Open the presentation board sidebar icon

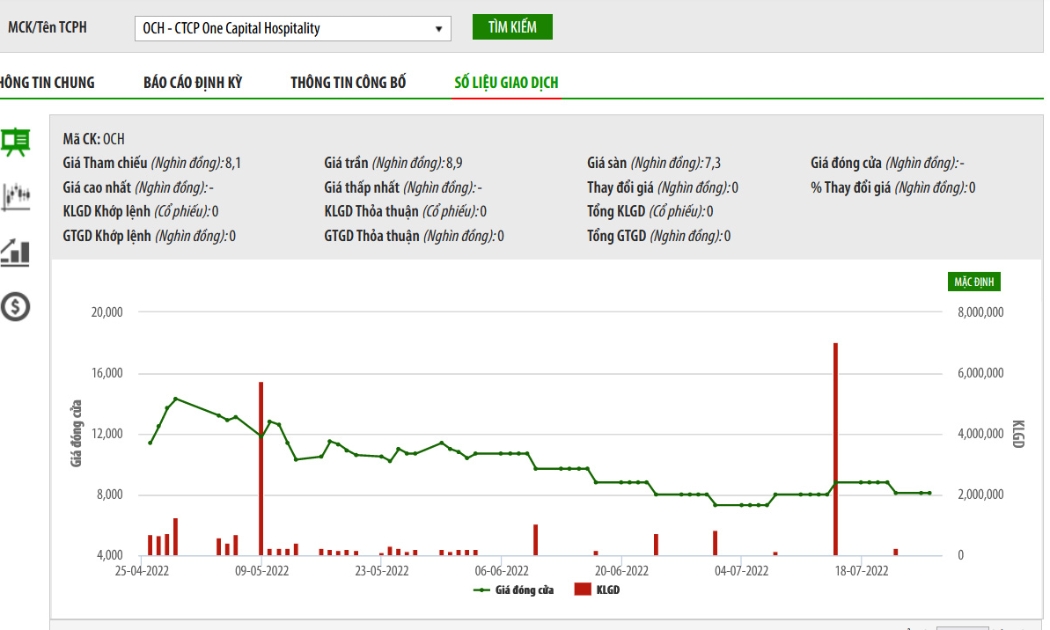tap(15, 141)
